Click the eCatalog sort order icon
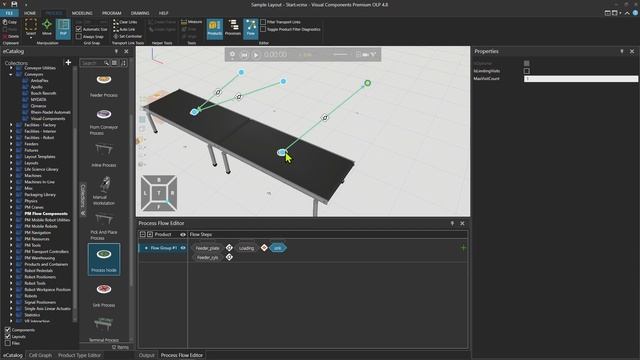The width and height of the screenshot is (640, 360). click(124, 63)
